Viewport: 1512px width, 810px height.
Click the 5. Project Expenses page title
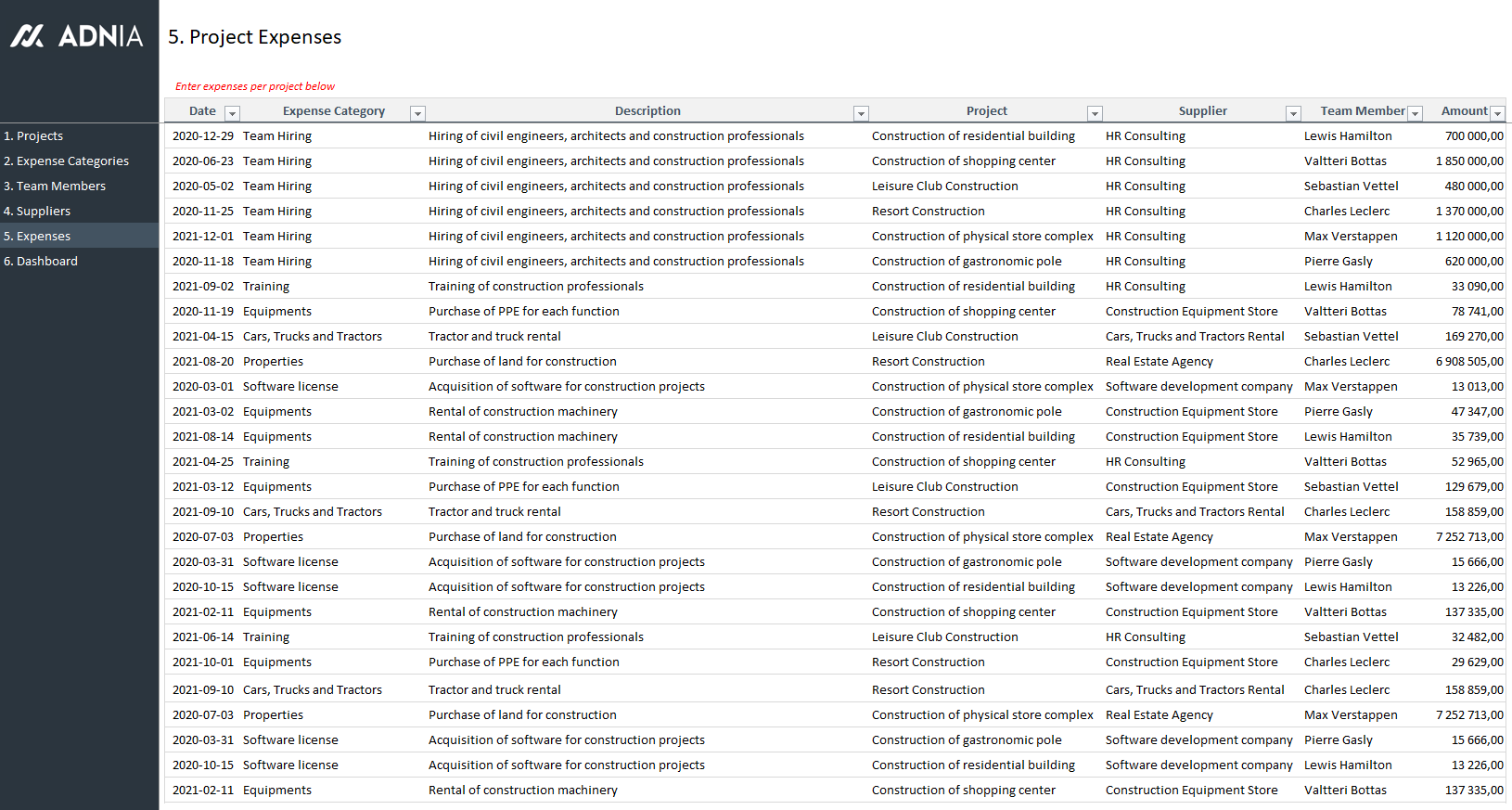tap(254, 37)
